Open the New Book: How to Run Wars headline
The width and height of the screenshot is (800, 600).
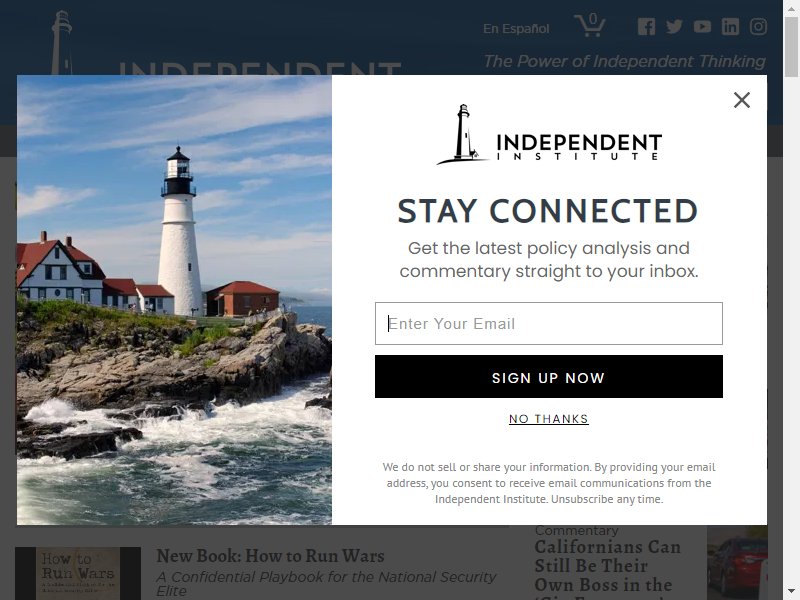[x=270, y=556]
